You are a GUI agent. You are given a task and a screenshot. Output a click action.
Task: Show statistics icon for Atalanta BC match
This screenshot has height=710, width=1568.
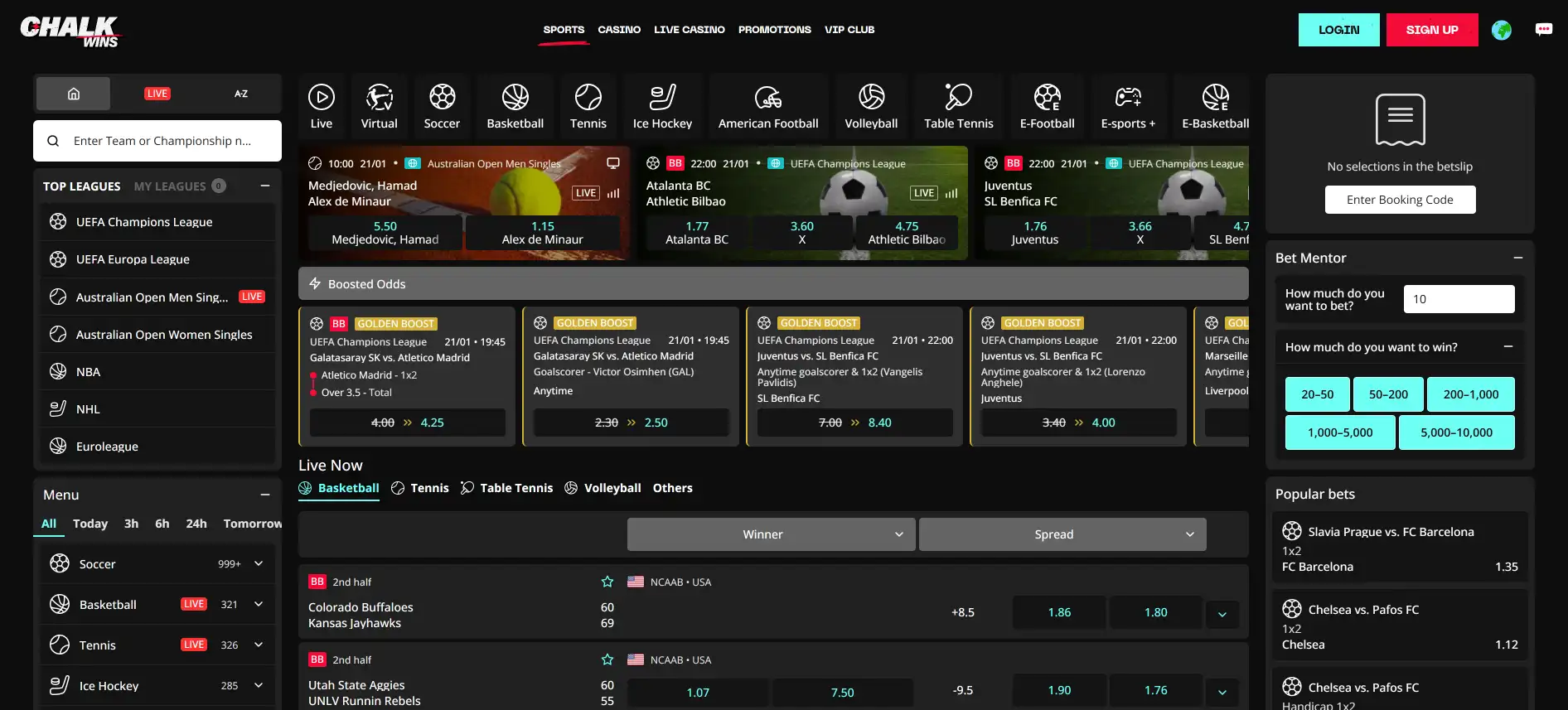pyautogui.click(x=951, y=193)
